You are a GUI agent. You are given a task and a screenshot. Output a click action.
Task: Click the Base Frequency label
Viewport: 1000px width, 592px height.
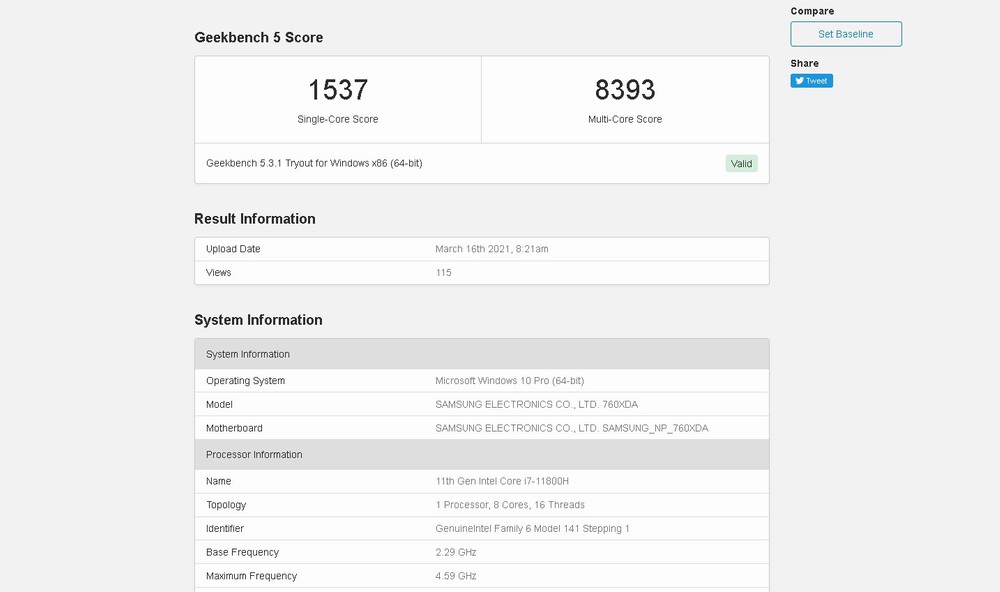[x=242, y=552]
